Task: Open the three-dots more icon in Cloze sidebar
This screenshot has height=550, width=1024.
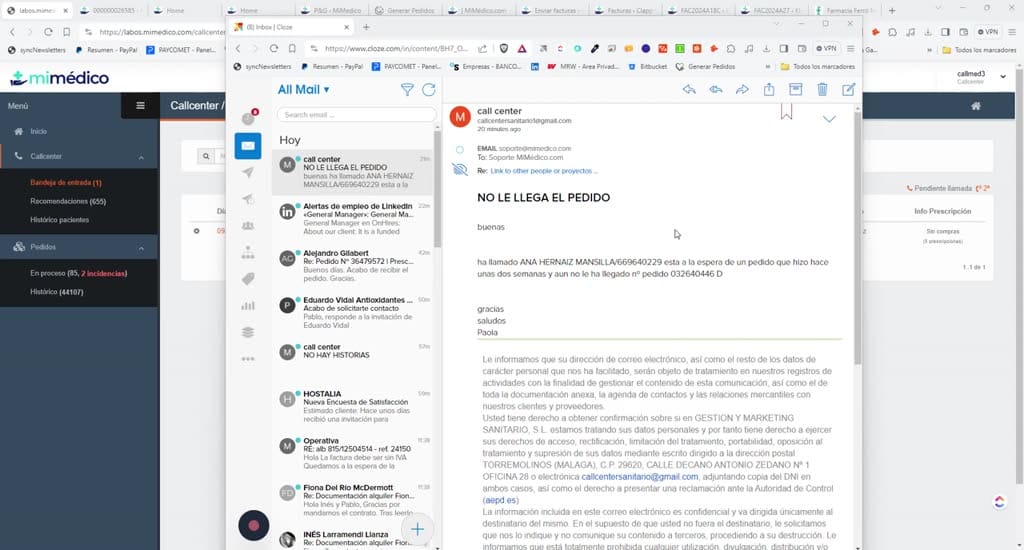Action: [x=248, y=359]
